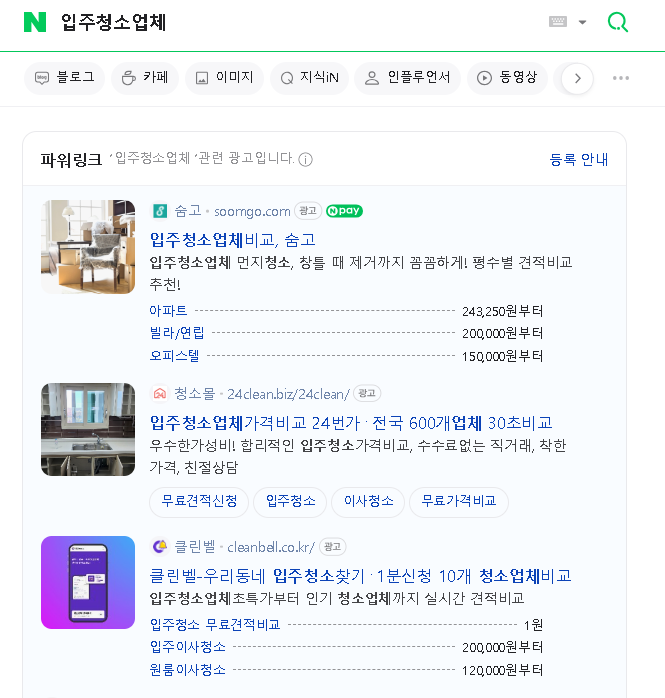The width and height of the screenshot is (665, 698).
Task: Click the 광고 badge on 숨고 ad
Action: pyautogui.click(x=308, y=211)
